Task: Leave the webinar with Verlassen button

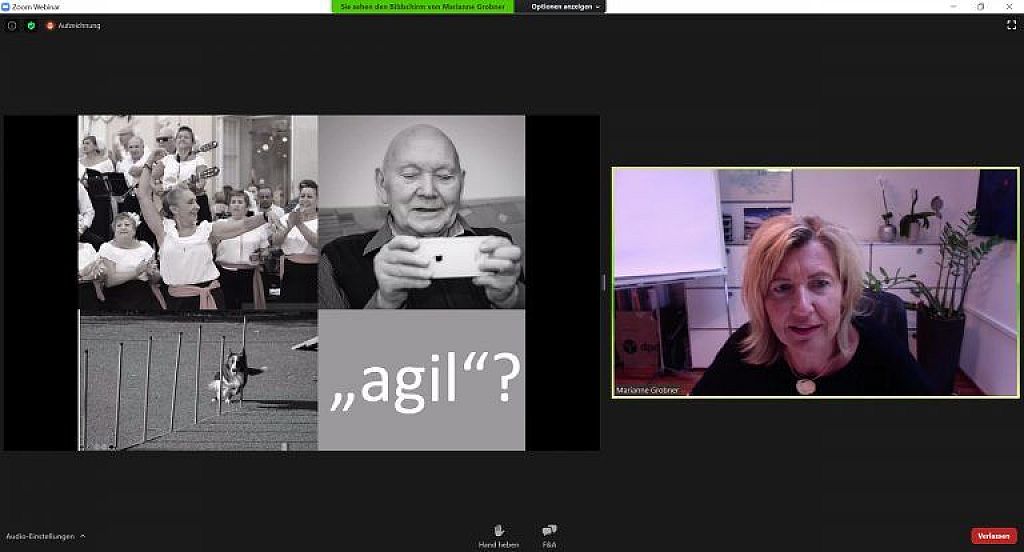Action: pyautogui.click(x=993, y=536)
